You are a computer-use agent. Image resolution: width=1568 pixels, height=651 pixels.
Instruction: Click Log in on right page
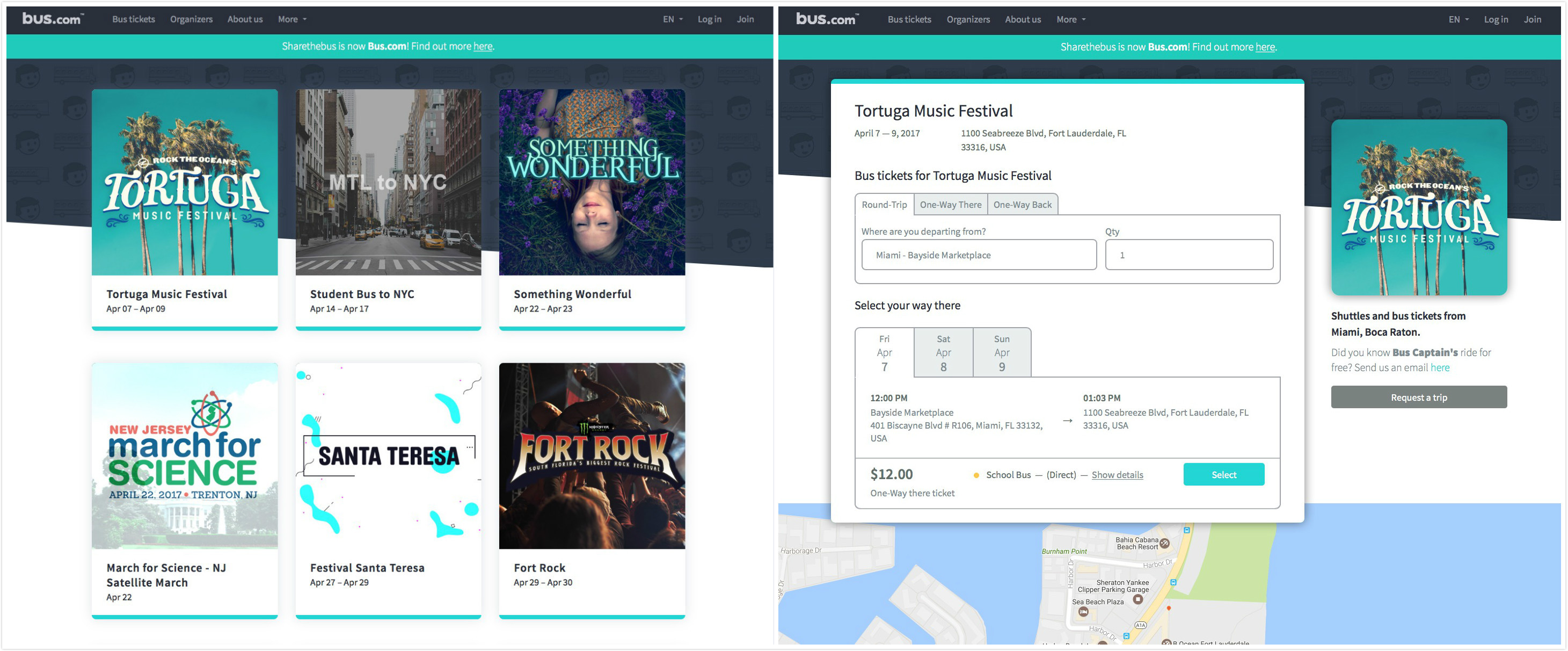click(x=1496, y=19)
